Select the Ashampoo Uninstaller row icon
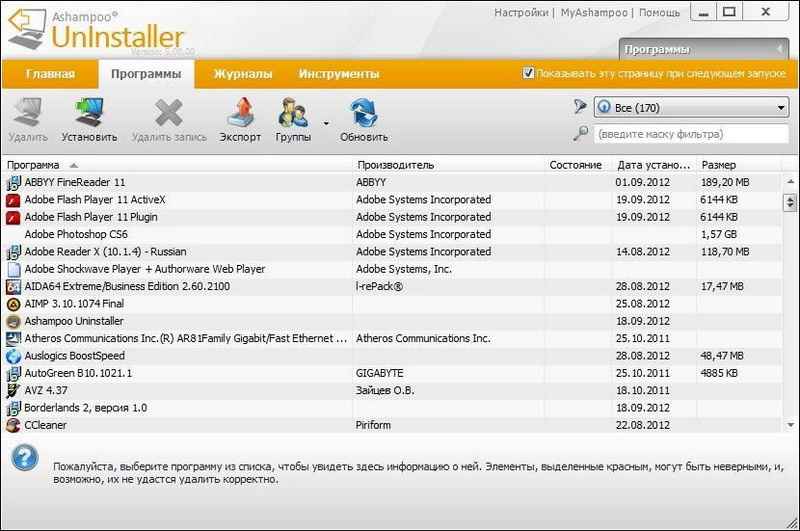The width and height of the screenshot is (800, 531). [x=13, y=321]
